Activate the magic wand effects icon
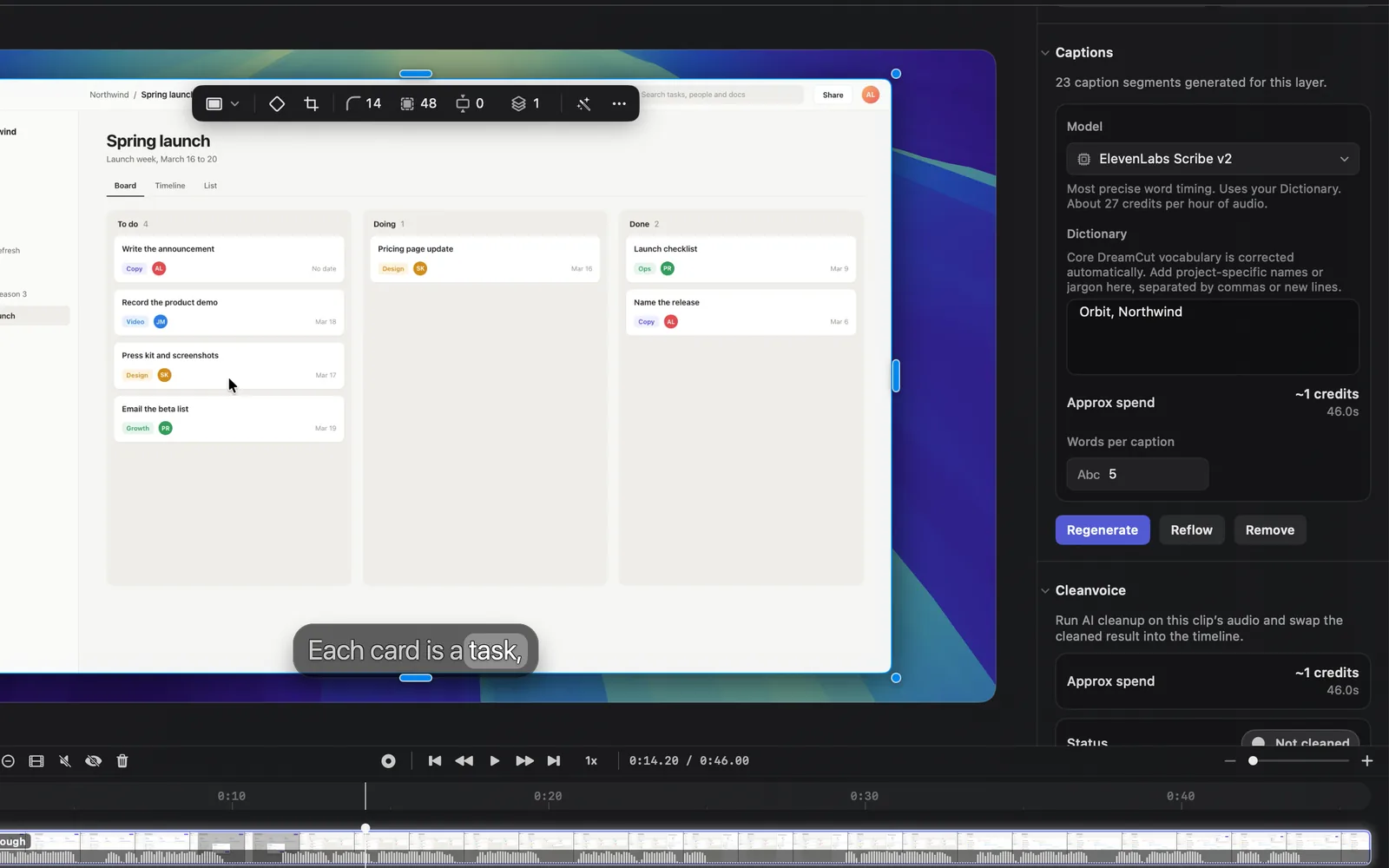Image resolution: width=1389 pixels, height=868 pixels. tap(583, 103)
